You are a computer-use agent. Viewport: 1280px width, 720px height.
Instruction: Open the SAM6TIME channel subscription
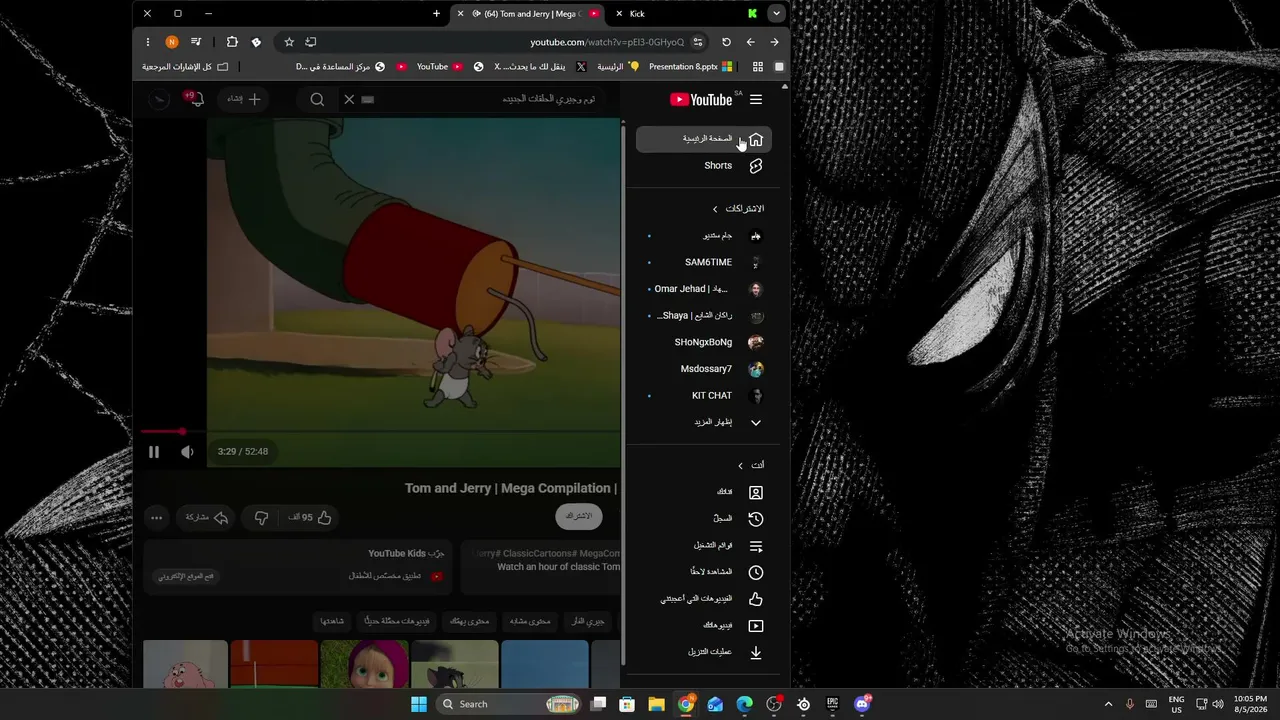tap(704, 262)
